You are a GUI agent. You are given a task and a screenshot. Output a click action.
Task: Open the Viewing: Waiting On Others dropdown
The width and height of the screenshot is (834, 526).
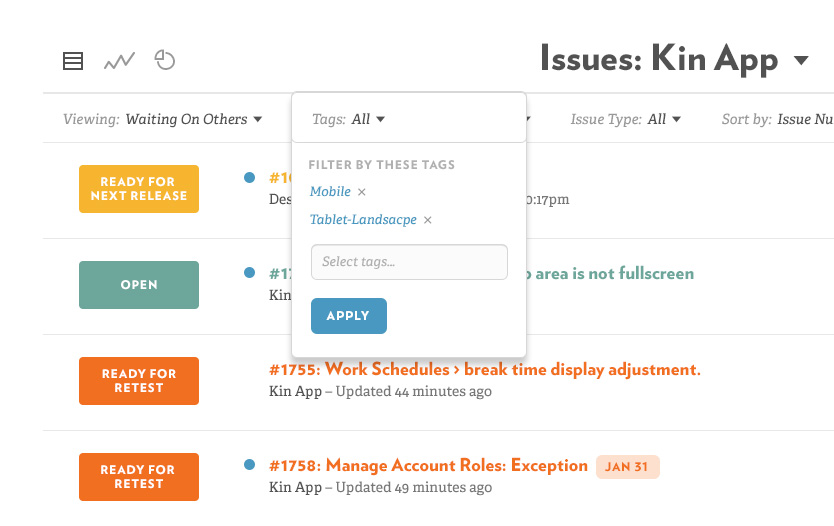[163, 119]
